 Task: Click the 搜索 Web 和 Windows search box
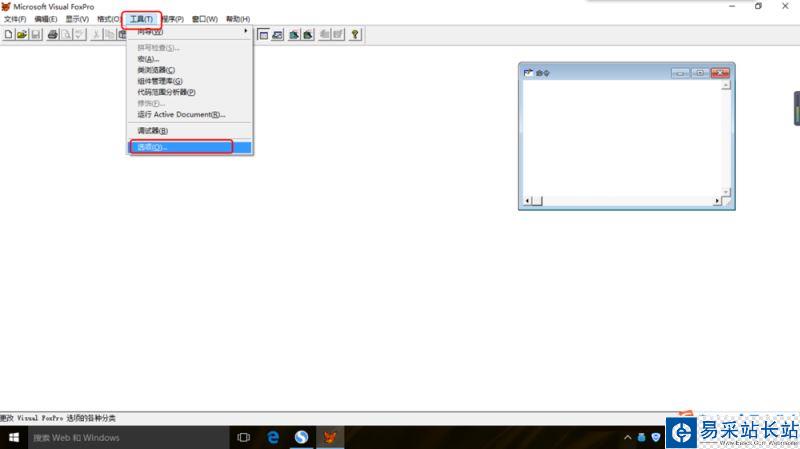click(129, 438)
